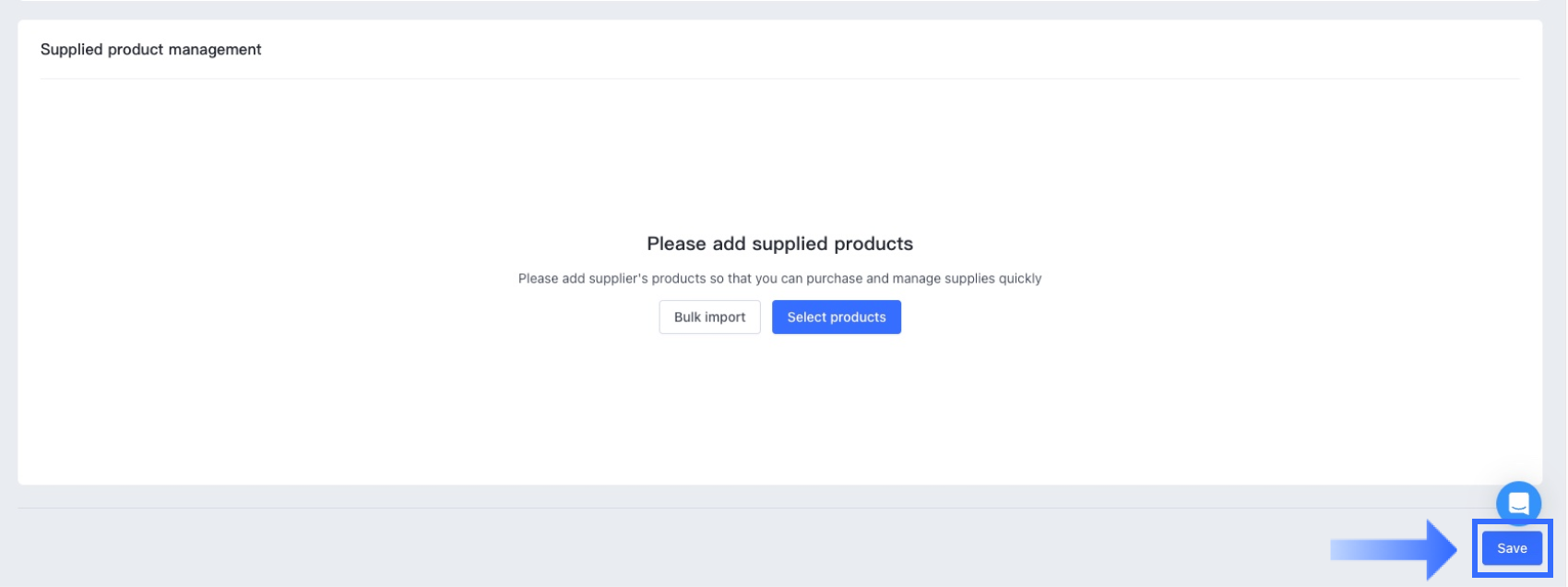This screenshot has width=1568, height=587.
Task: Click the word 'Please' in the bold heading
Action: click(676, 244)
